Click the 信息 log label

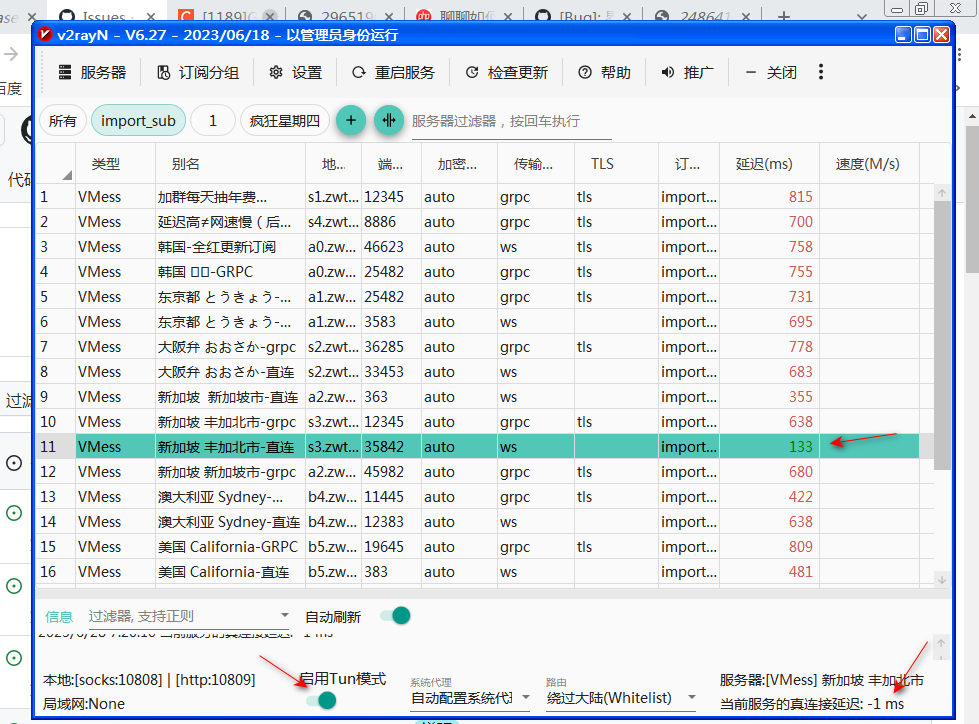pyautogui.click(x=59, y=617)
